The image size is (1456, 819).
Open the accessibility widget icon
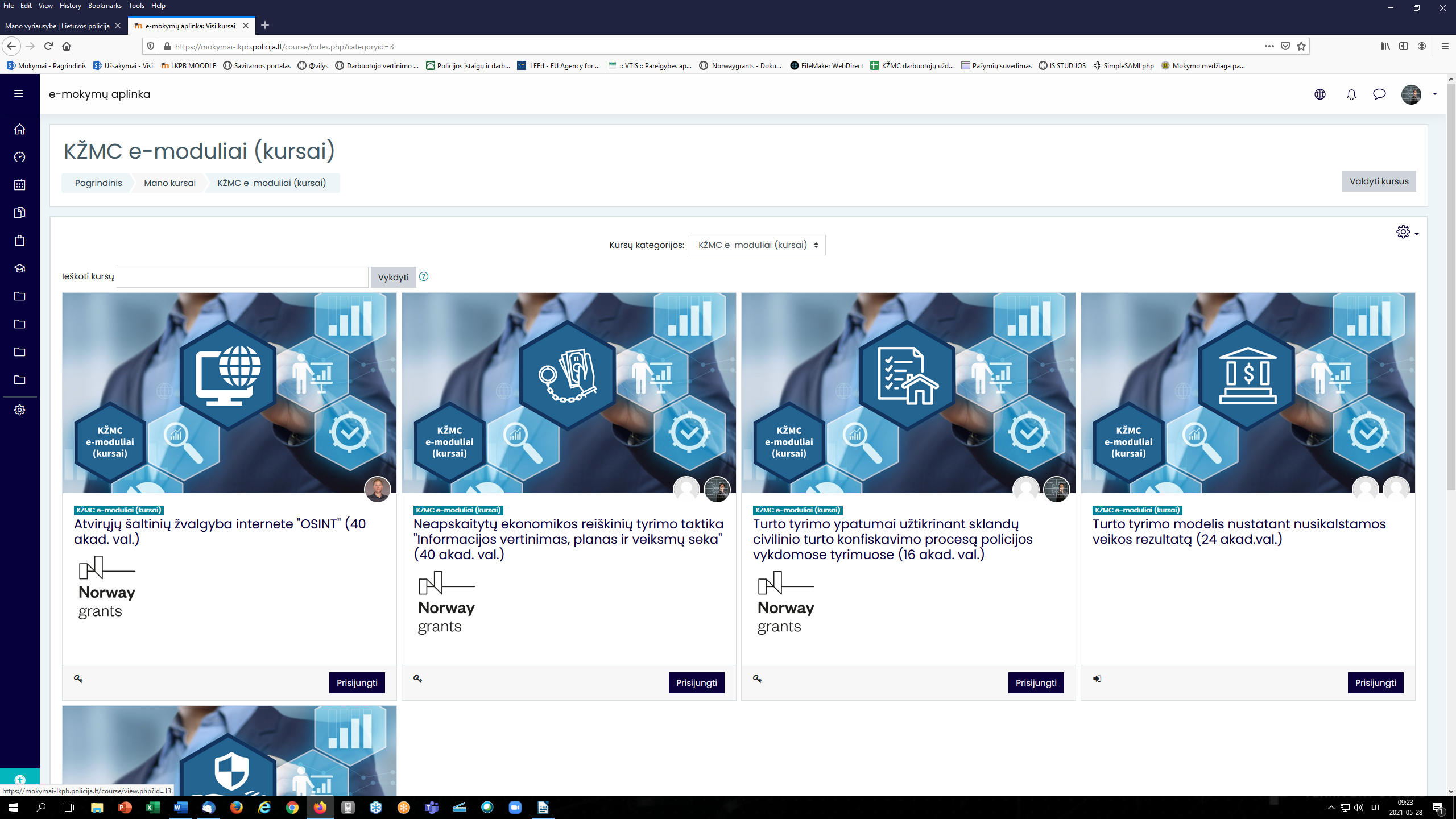19,780
